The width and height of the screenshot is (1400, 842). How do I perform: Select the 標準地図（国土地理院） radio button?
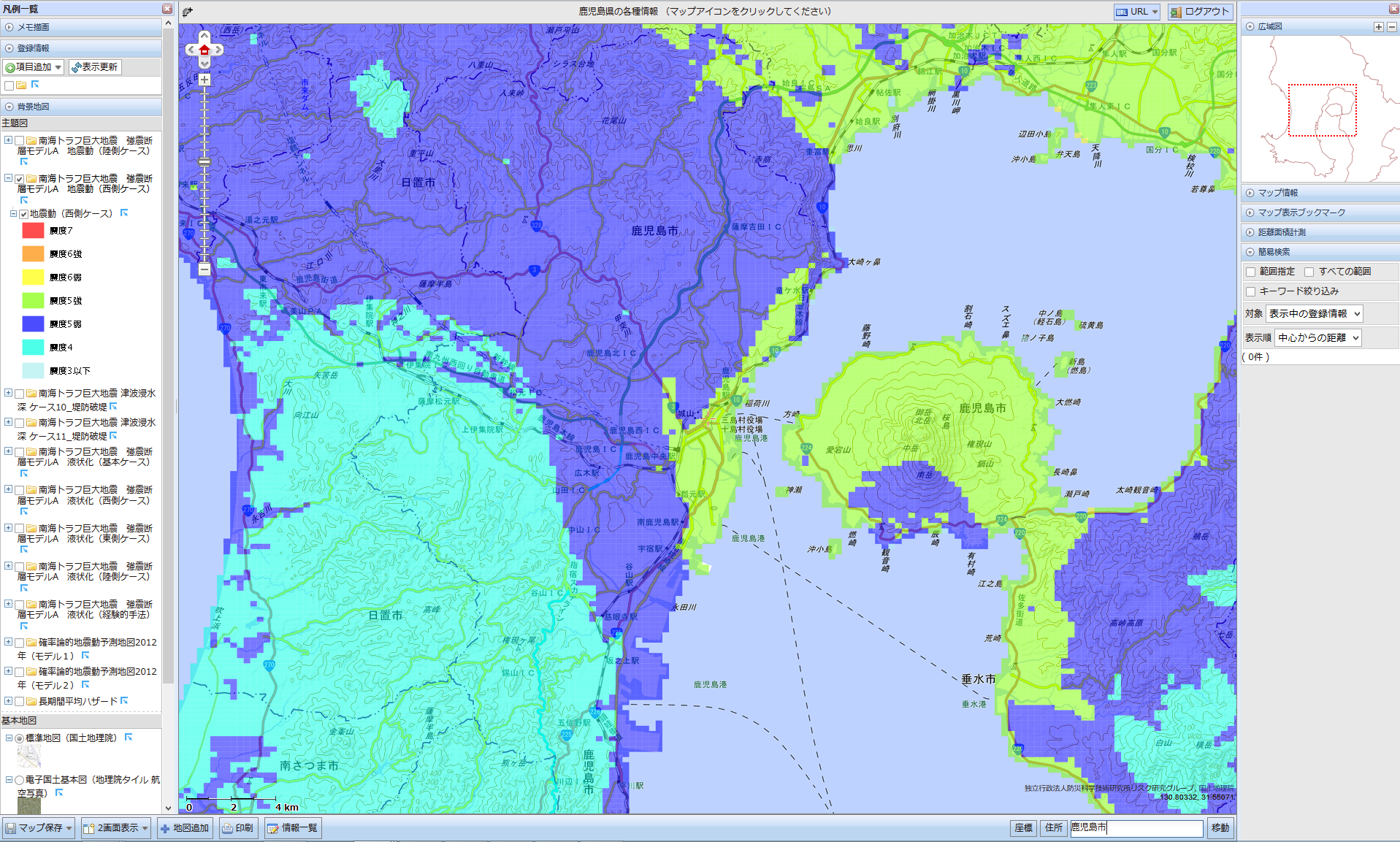click(20, 738)
